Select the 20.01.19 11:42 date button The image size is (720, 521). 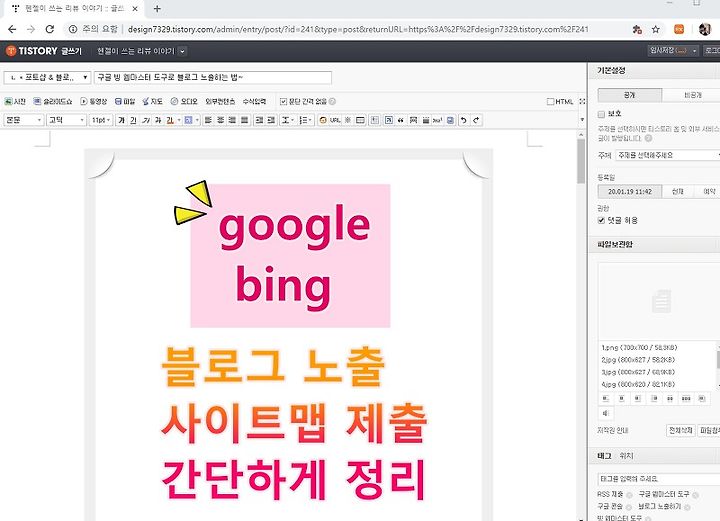point(630,192)
